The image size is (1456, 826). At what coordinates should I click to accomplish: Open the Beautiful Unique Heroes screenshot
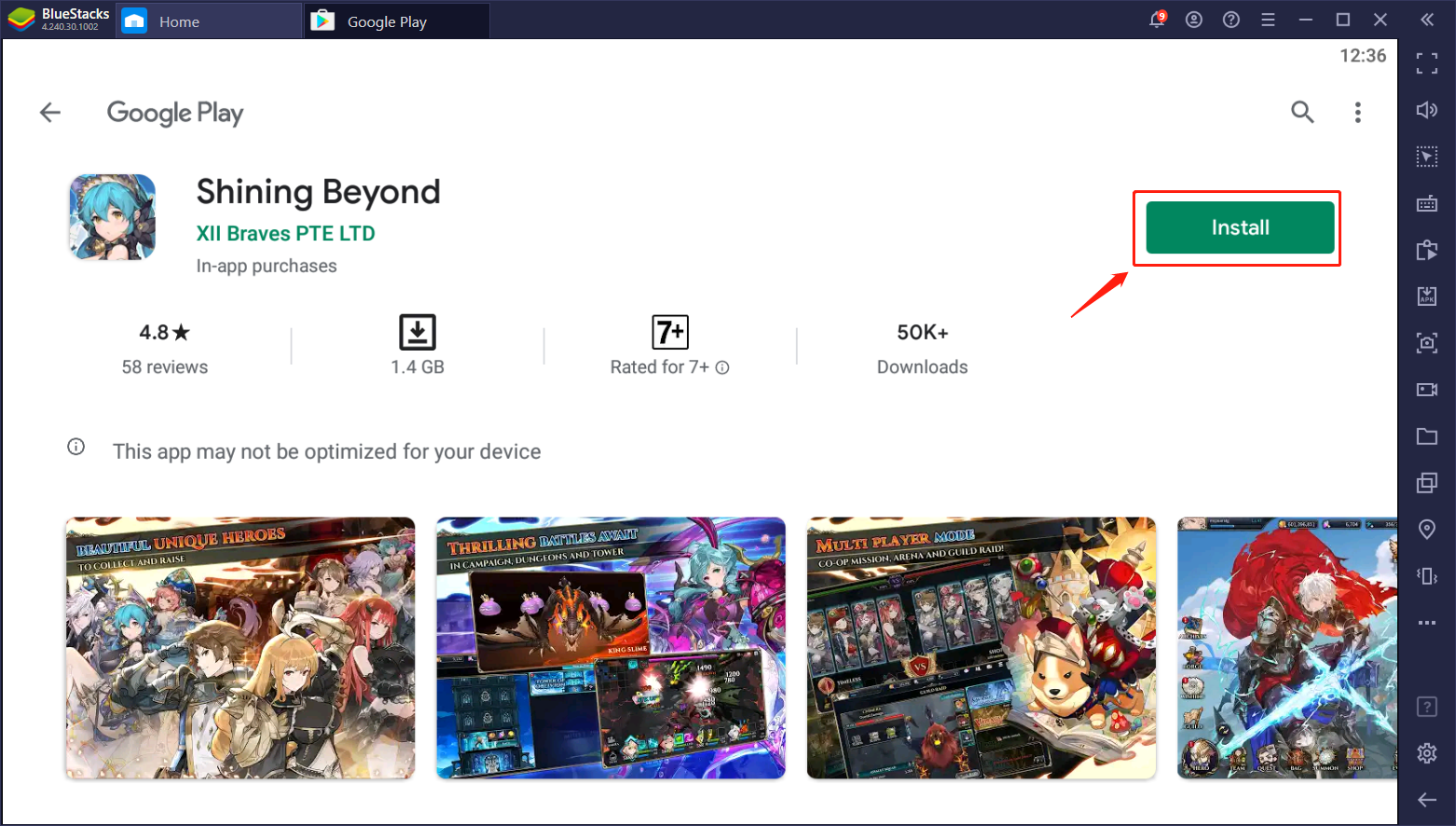tap(240, 648)
